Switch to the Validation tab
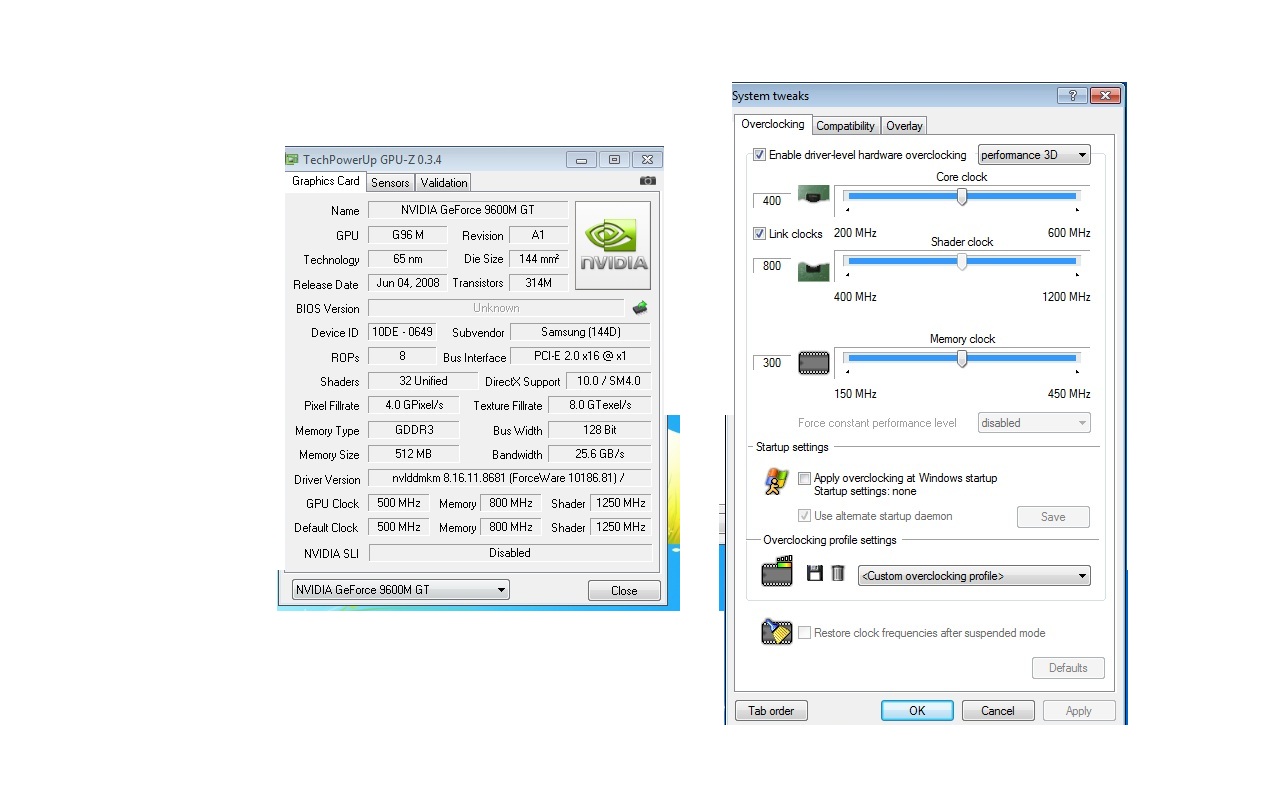 [443, 183]
